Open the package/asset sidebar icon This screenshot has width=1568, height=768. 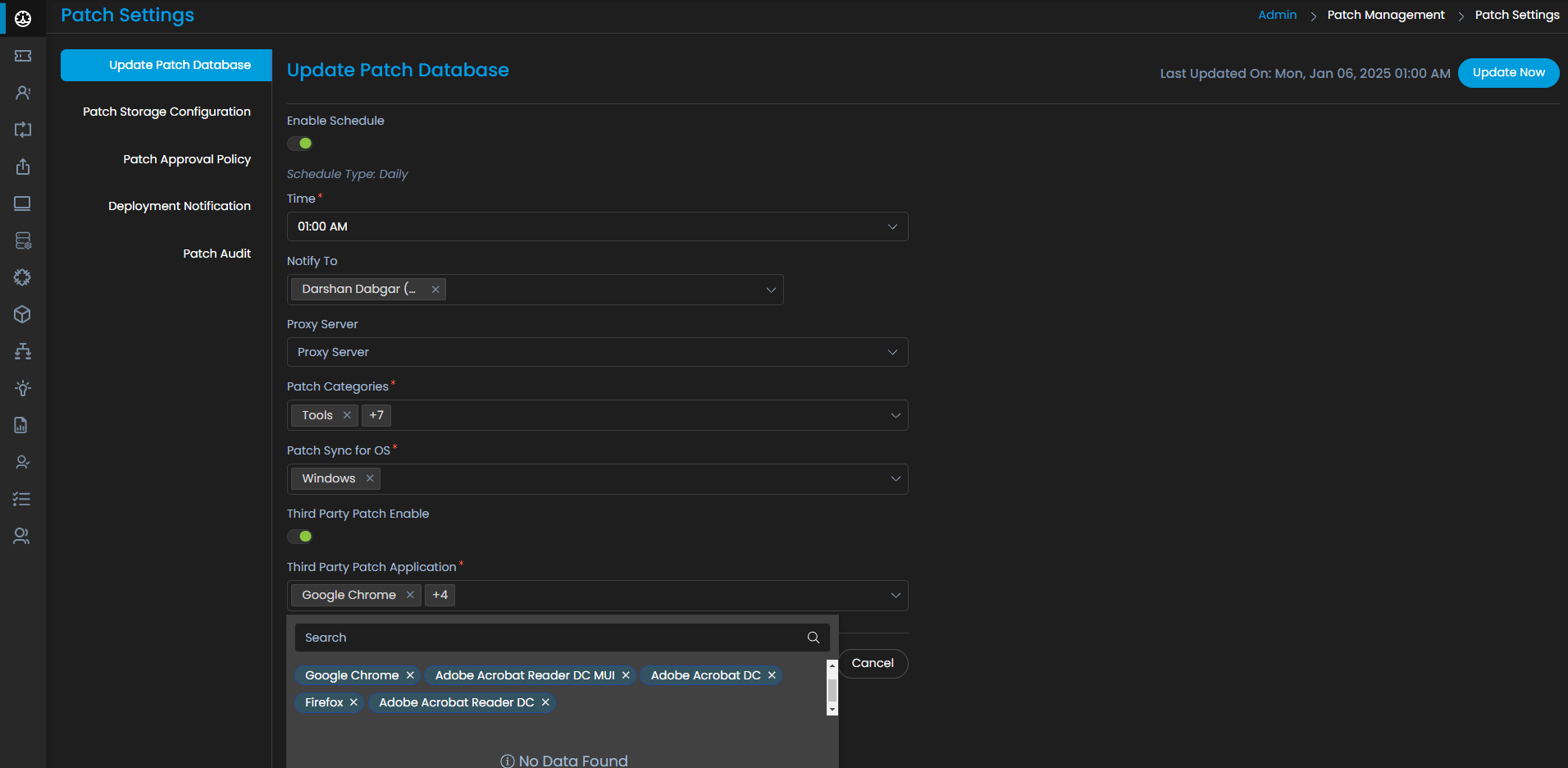coord(22,313)
